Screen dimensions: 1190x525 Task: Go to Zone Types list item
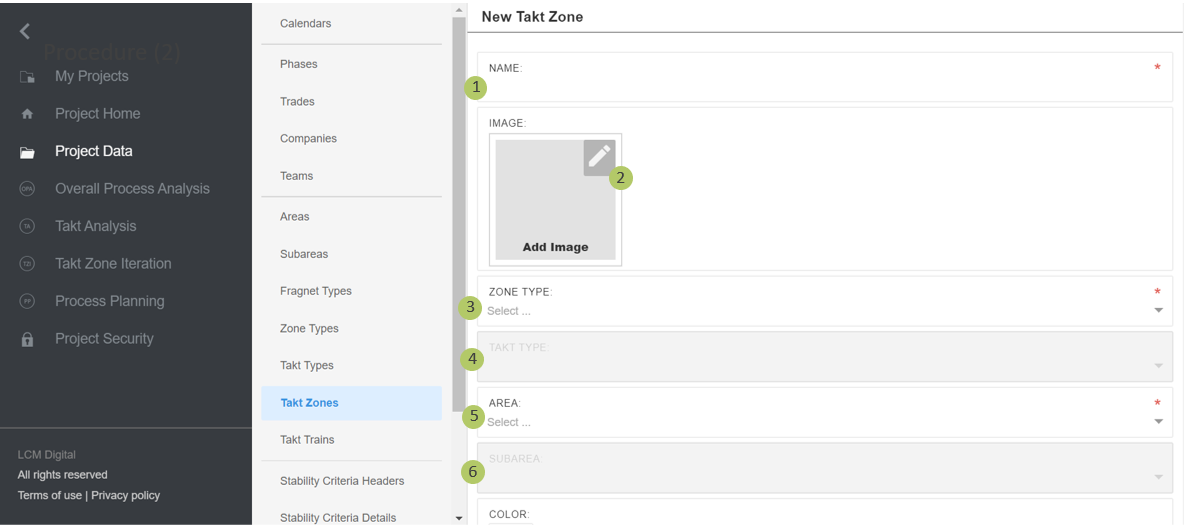[x=309, y=329]
